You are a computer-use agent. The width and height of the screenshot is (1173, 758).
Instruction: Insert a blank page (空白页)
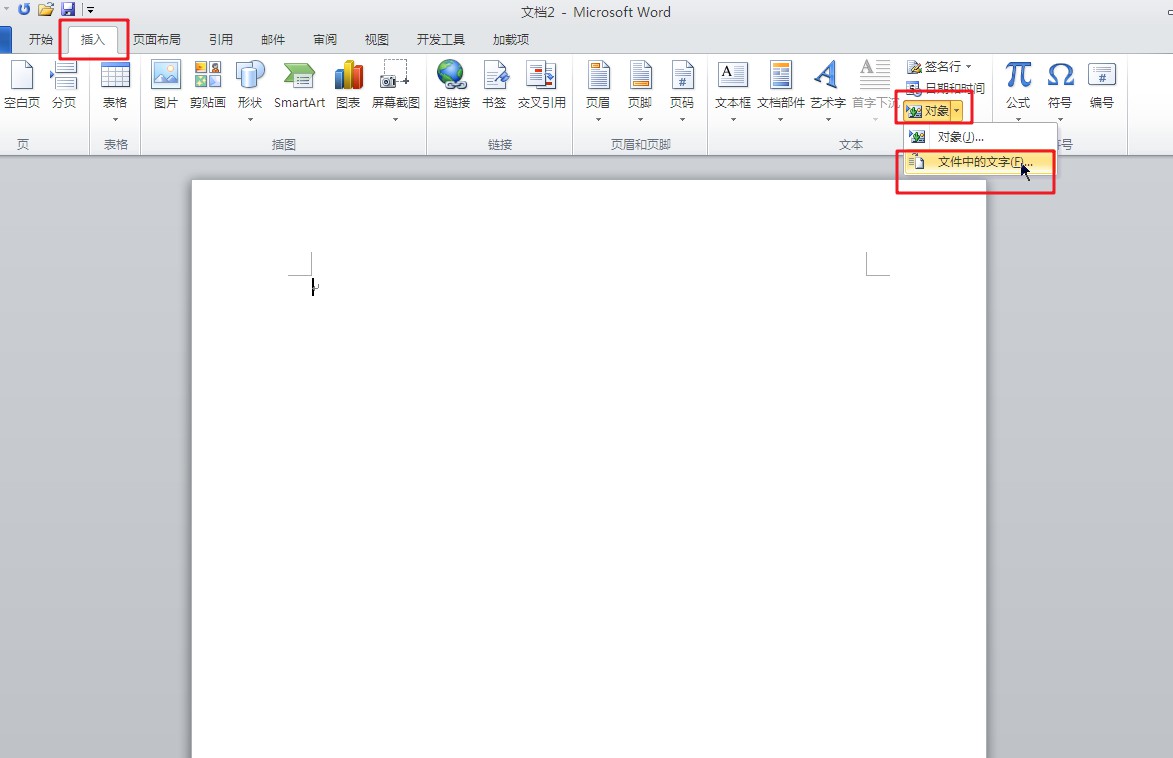pos(22,85)
